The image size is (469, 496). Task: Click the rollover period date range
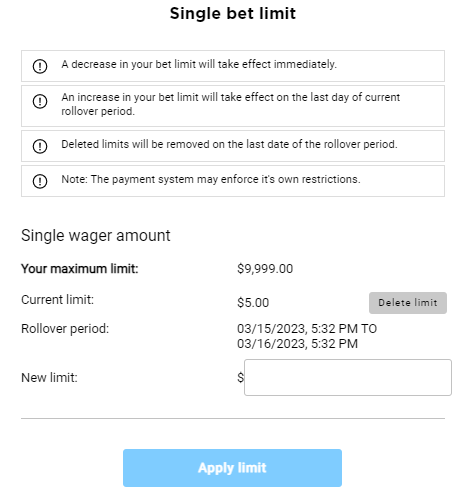(x=307, y=336)
